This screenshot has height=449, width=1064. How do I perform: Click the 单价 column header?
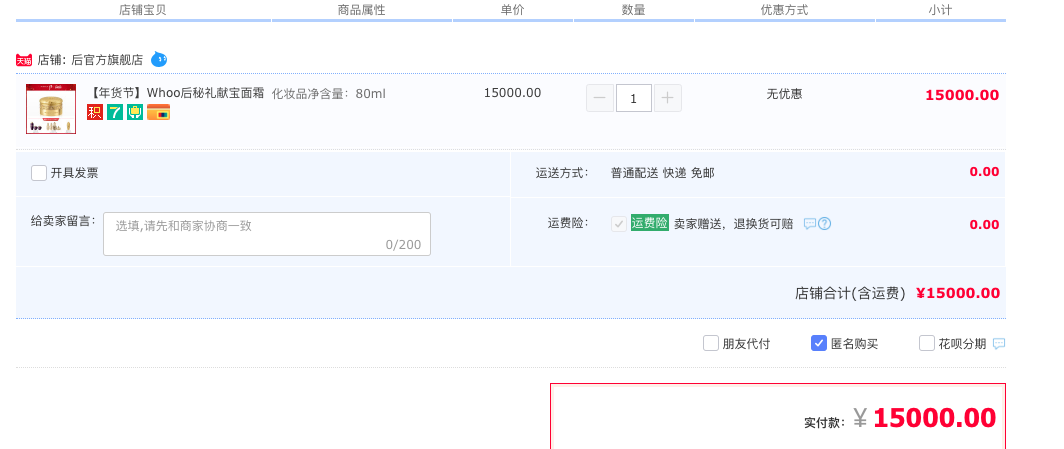[513, 9]
